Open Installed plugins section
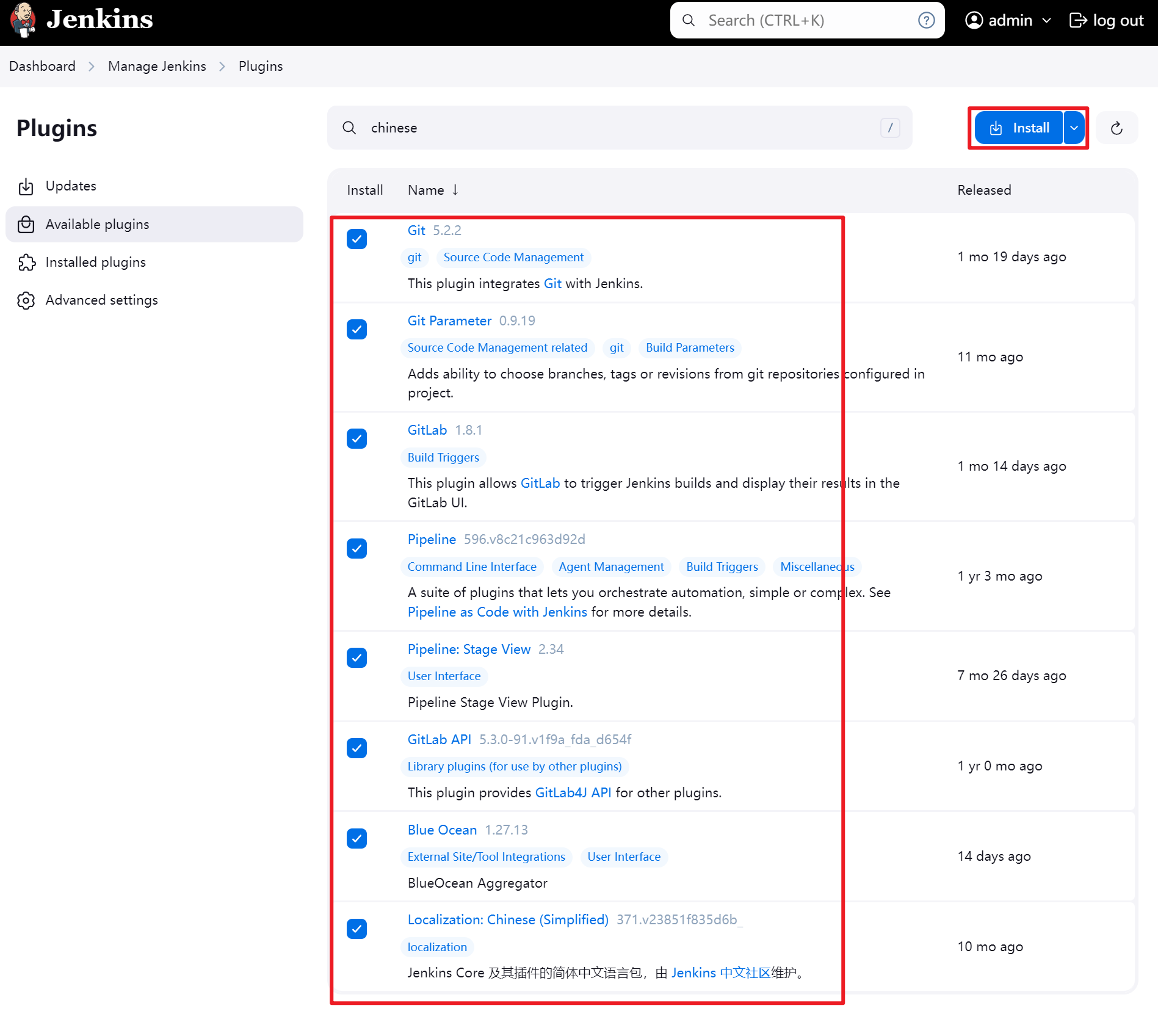1158x1036 pixels. (x=154, y=263)
